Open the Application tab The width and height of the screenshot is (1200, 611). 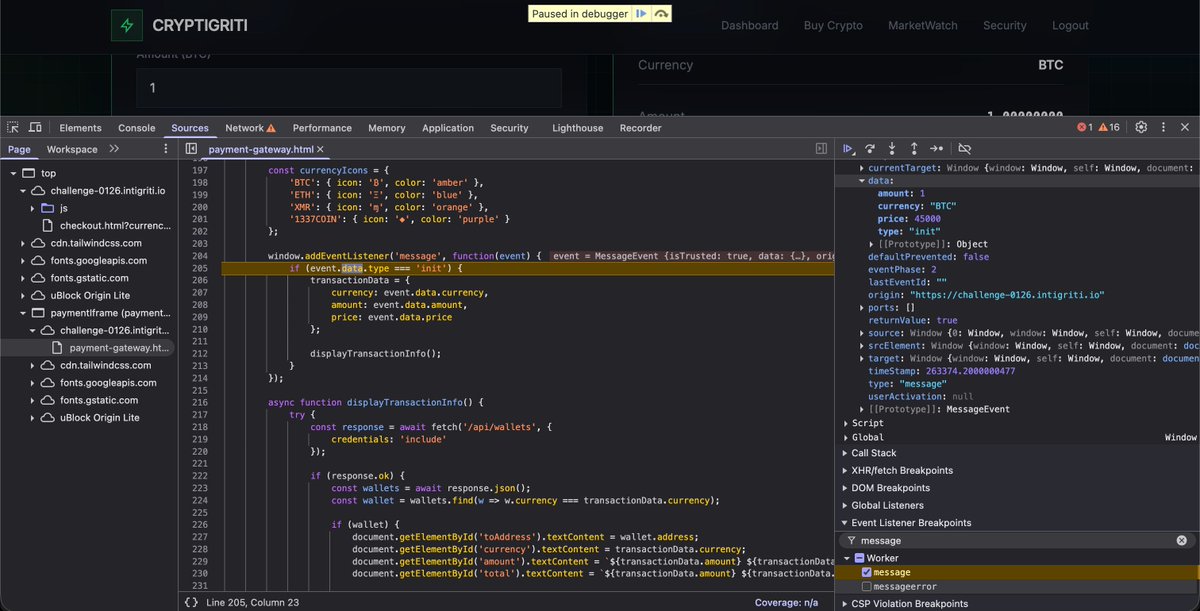[448, 128]
